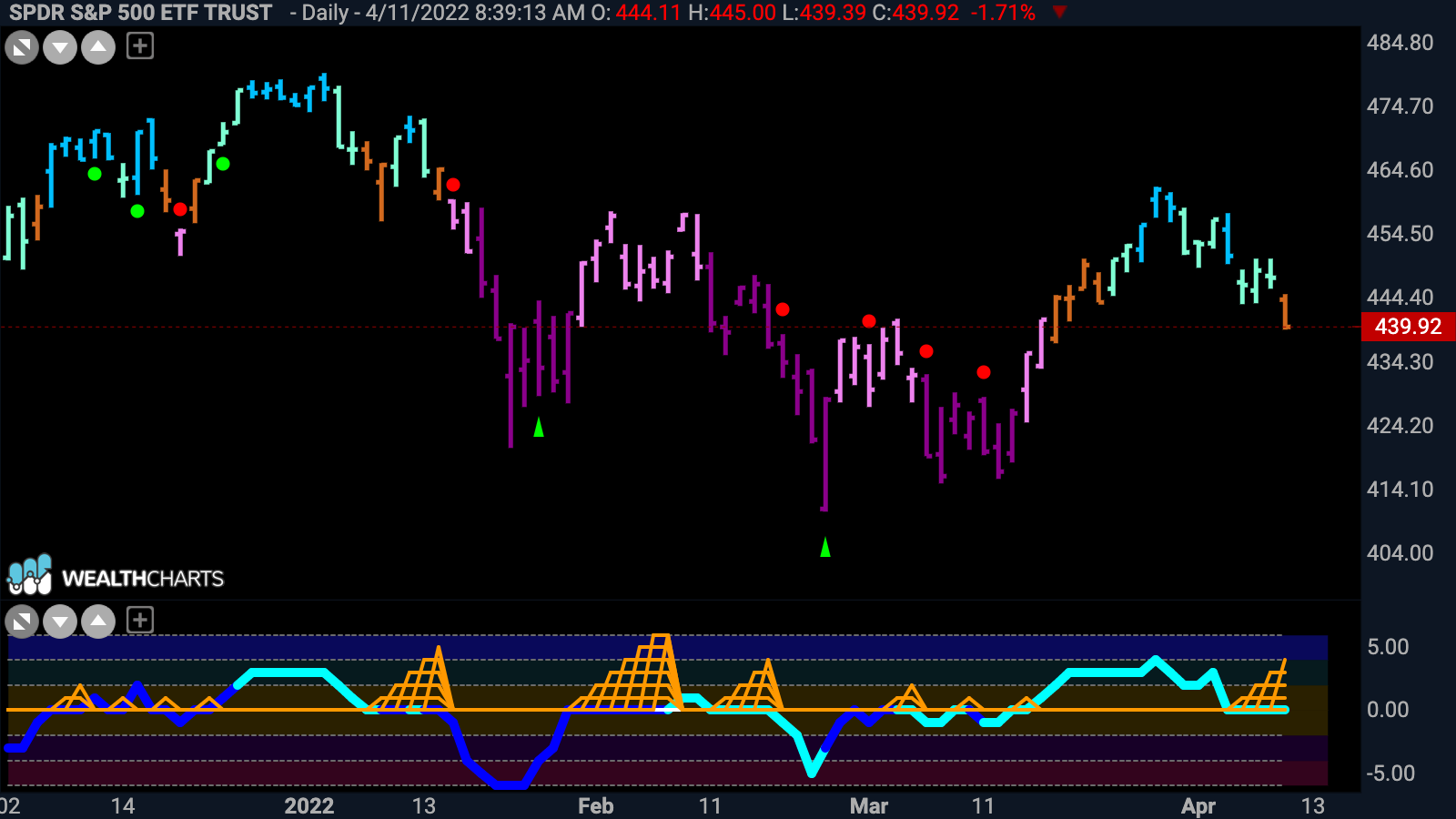Click the 0.00 indicator axis label
The width and height of the screenshot is (1456, 819).
click(x=1388, y=710)
